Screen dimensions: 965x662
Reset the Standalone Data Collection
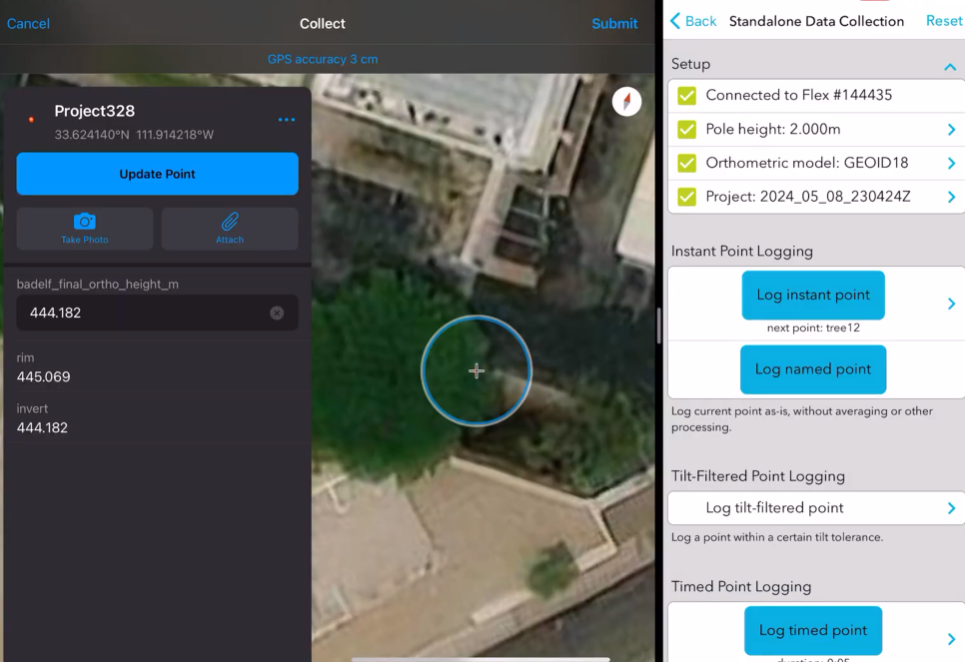(943, 21)
